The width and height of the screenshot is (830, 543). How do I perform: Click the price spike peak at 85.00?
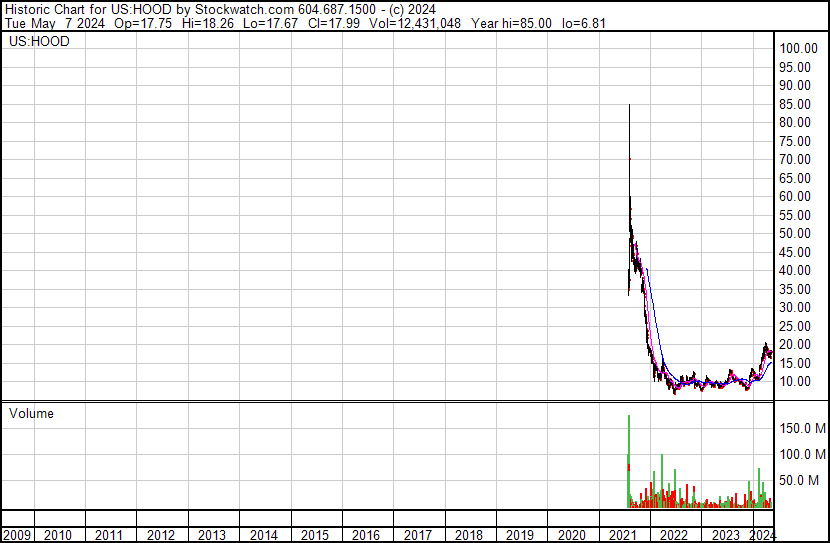[629, 105]
